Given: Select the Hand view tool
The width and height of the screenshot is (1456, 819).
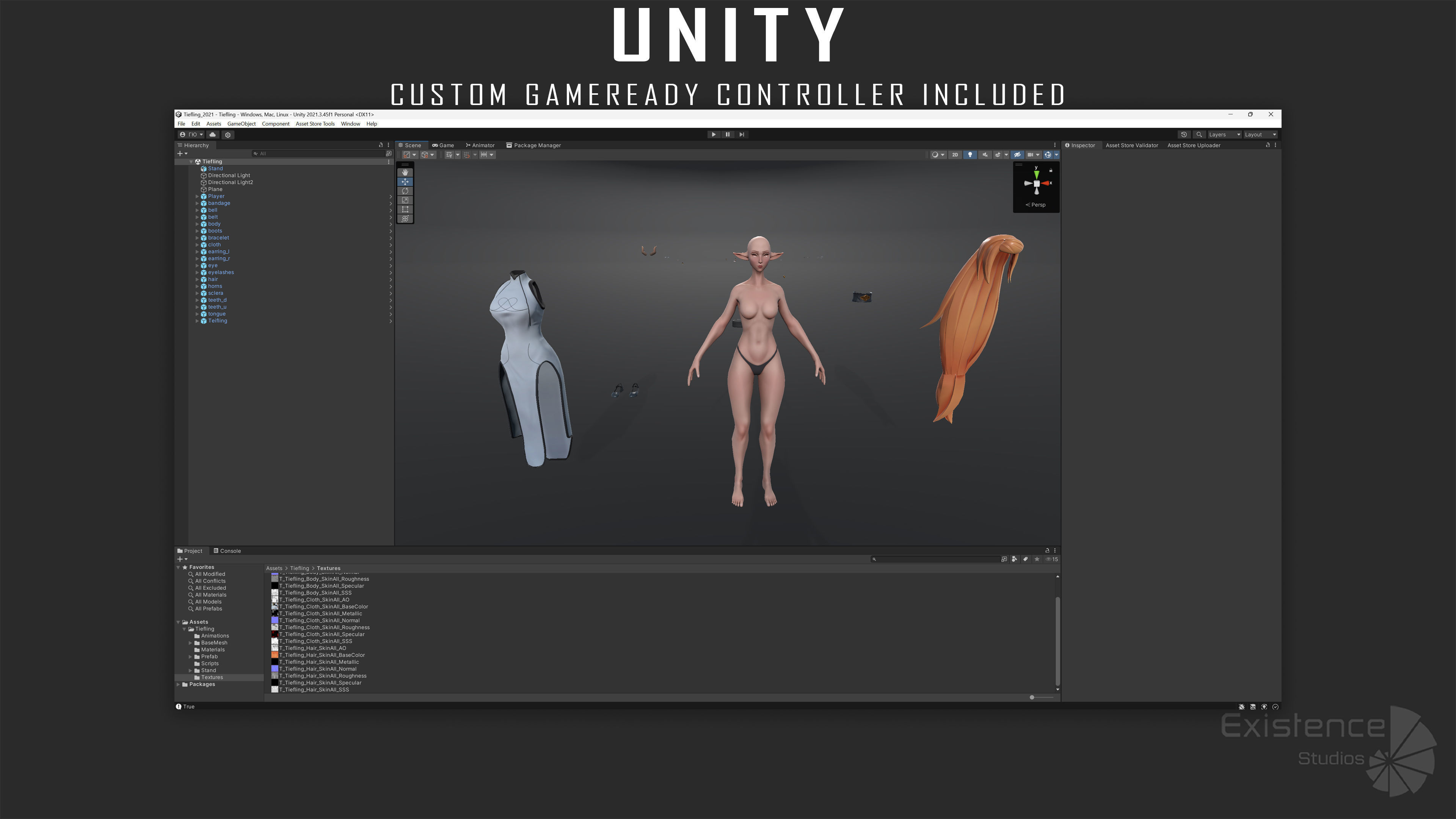Looking at the screenshot, I should 405,173.
